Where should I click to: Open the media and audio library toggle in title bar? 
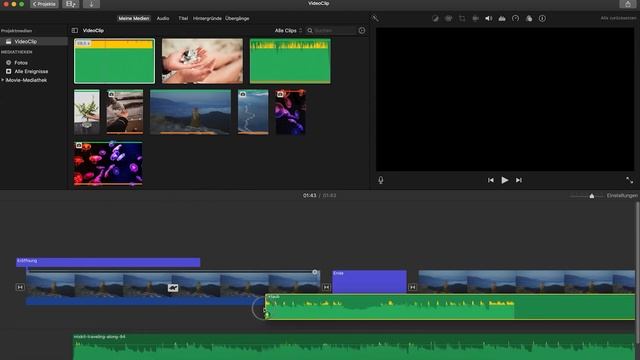(x=71, y=4)
